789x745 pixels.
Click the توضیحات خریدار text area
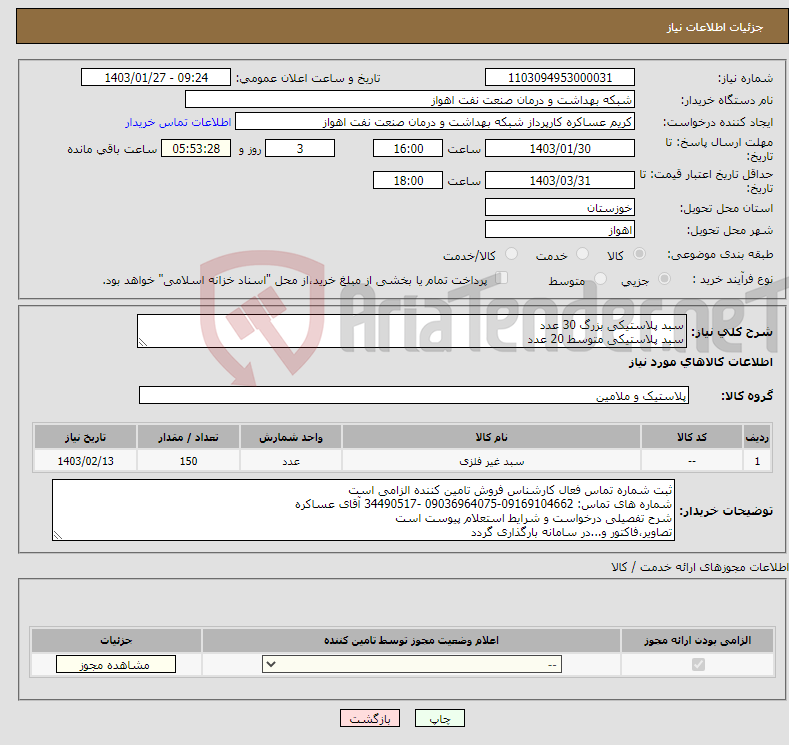tap(363, 510)
